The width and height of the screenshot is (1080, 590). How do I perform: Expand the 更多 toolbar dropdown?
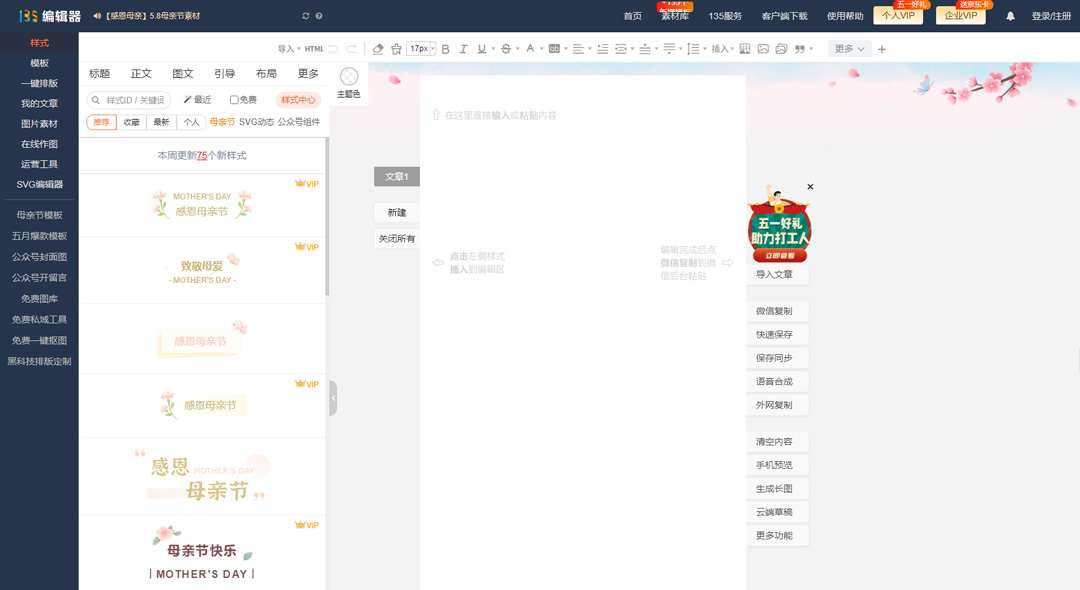coord(850,49)
